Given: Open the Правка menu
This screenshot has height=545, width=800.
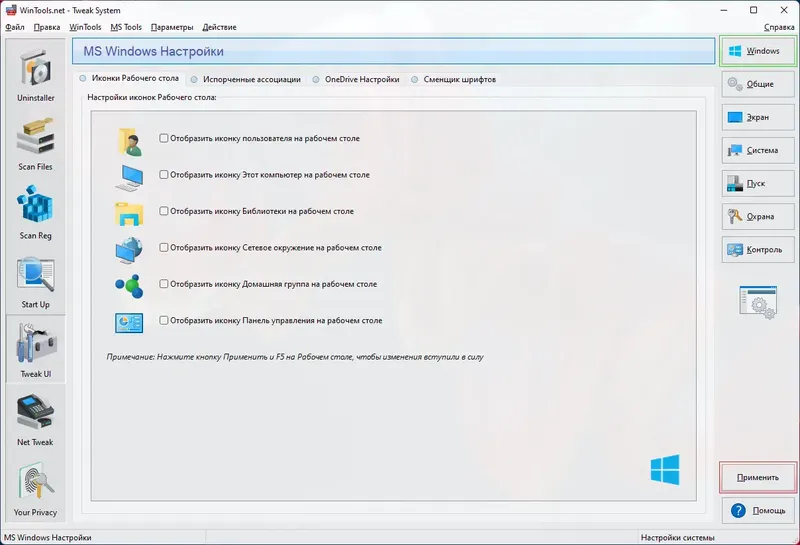Looking at the screenshot, I should (47, 27).
